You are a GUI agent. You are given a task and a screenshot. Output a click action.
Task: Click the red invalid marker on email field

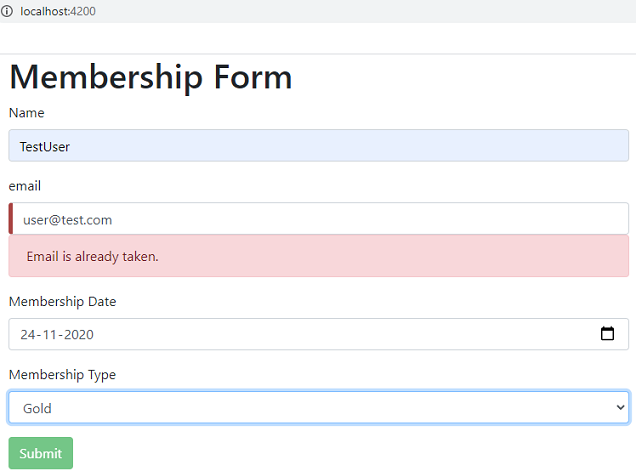click(x=11, y=219)
